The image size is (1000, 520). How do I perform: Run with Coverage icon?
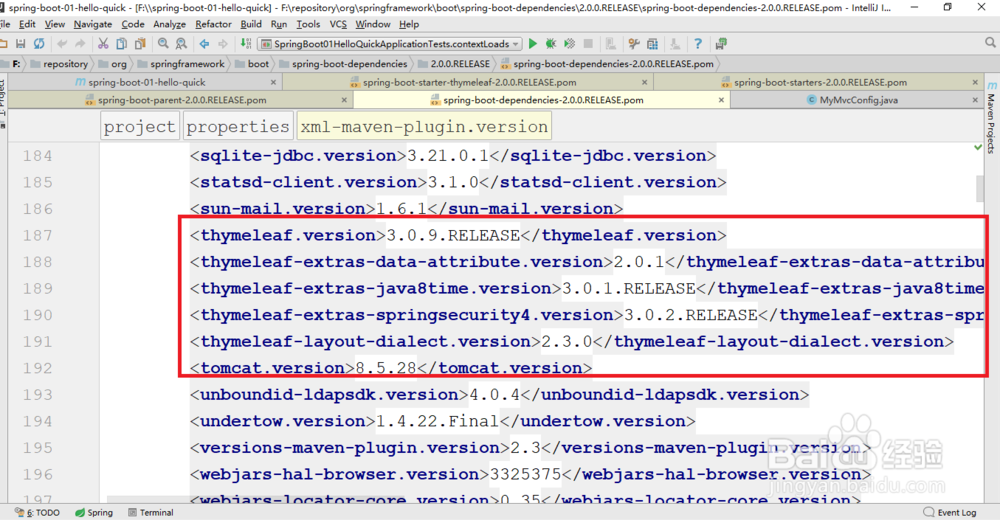coord(570,44)
